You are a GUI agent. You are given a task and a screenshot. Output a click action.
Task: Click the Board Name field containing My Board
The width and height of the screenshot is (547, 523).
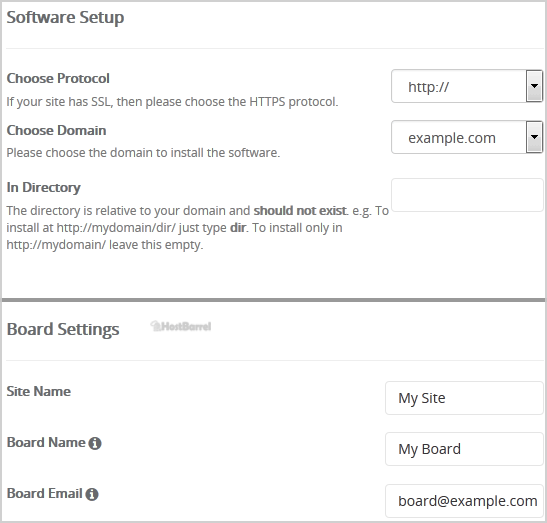(x=464, y=449)
